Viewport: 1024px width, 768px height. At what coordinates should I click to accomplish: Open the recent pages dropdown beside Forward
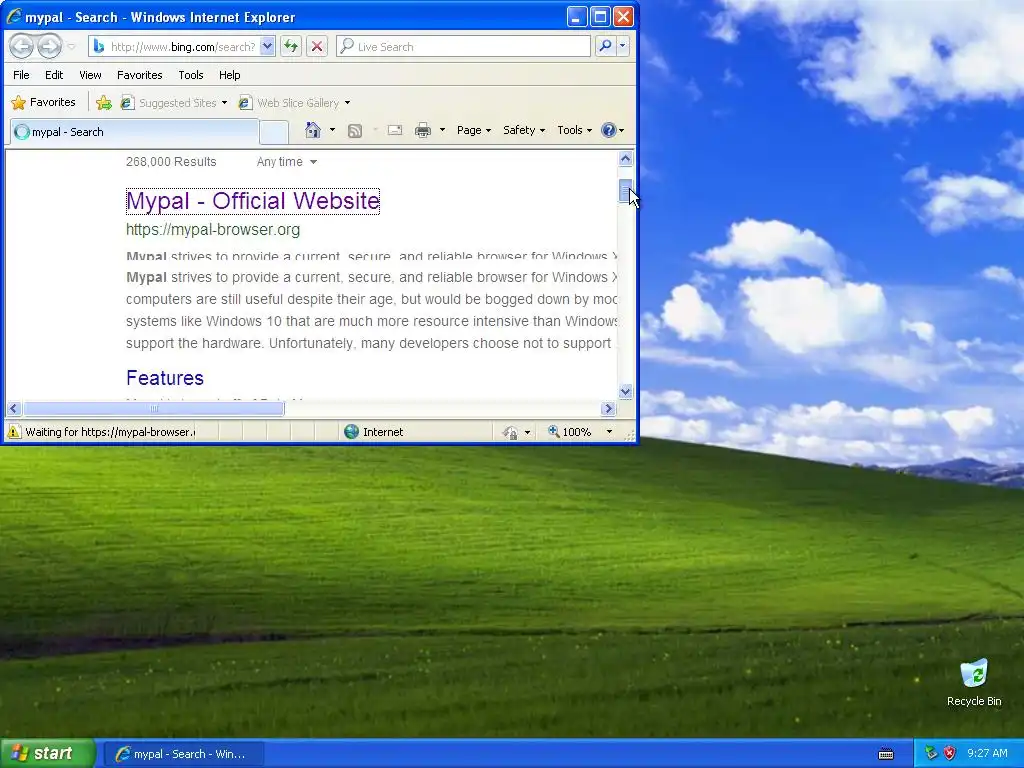(x=71, y=47)
